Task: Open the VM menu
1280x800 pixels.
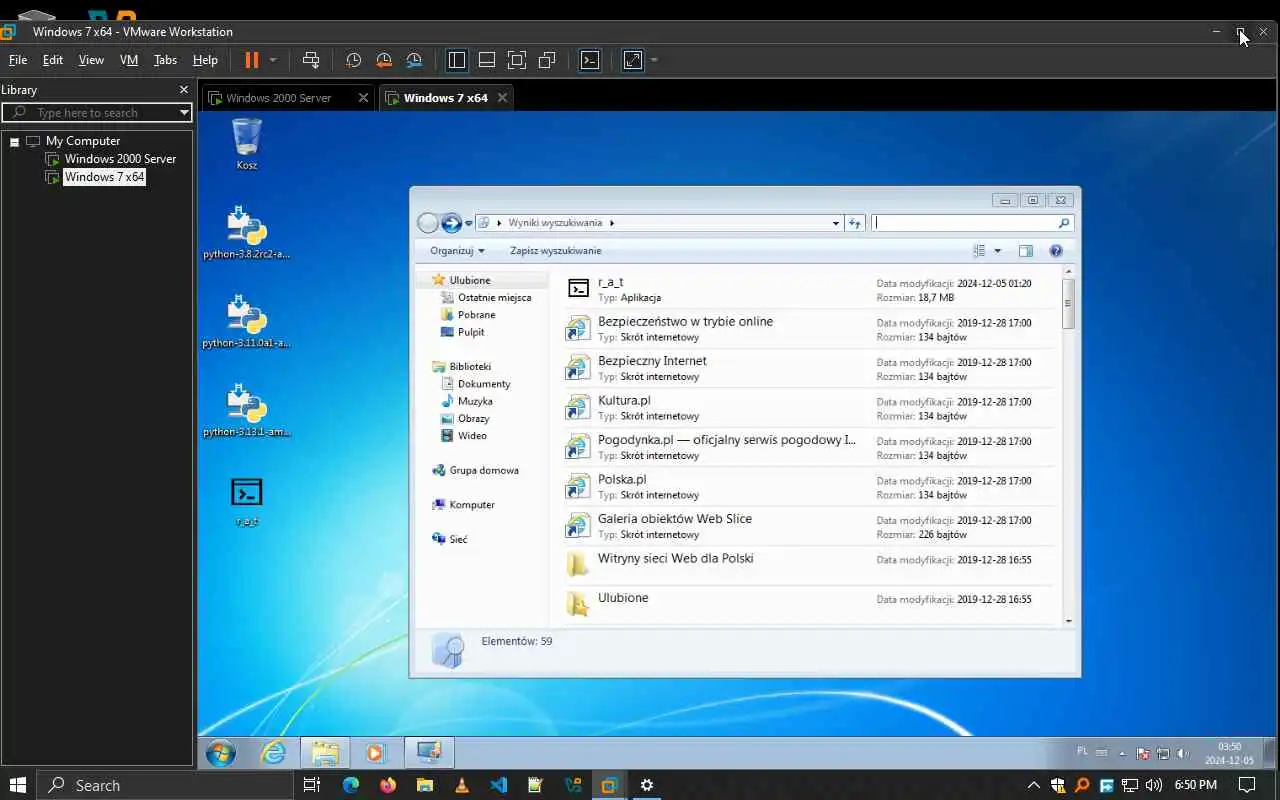Action: [x=129, y=60]
